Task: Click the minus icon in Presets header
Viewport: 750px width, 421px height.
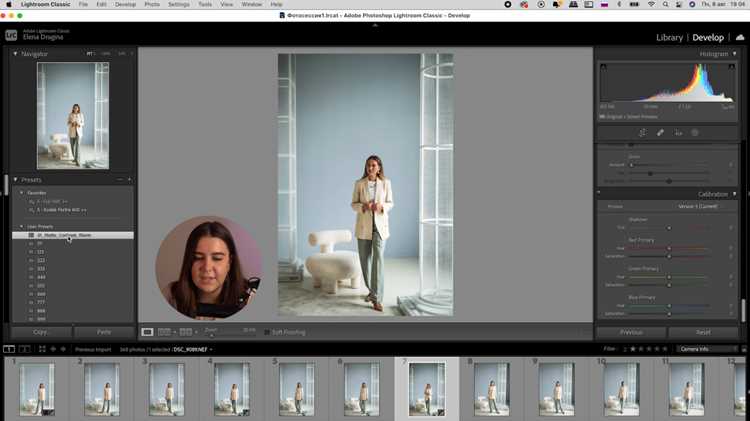Action: [x=120, y=180]
